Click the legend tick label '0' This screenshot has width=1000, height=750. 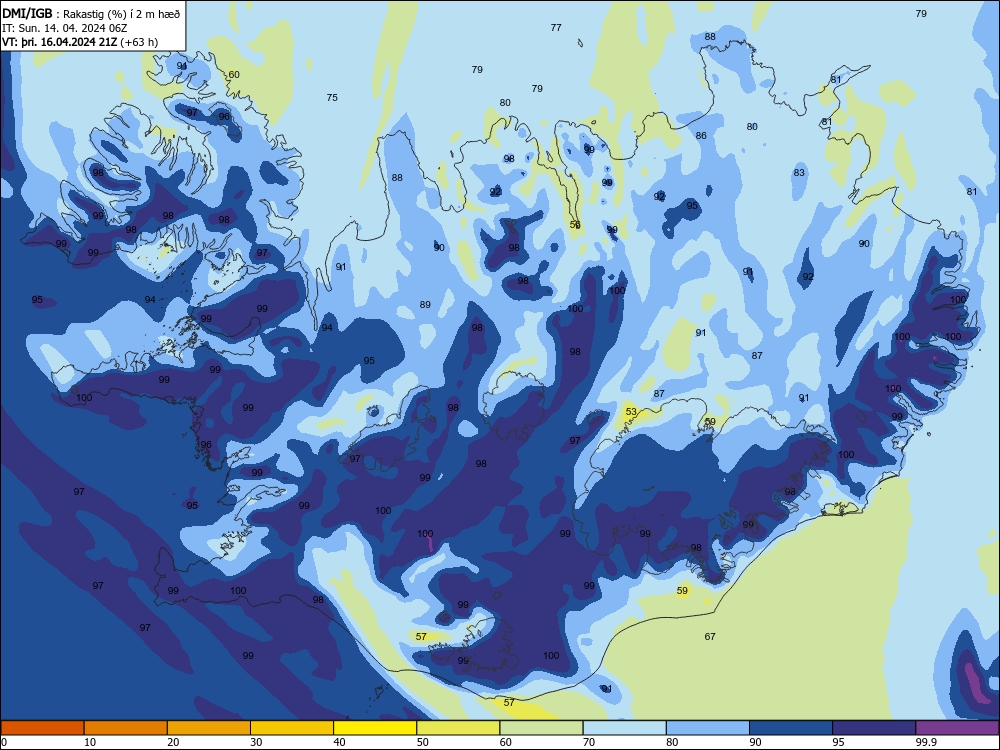pyautogui.click(x=4, y=742)
